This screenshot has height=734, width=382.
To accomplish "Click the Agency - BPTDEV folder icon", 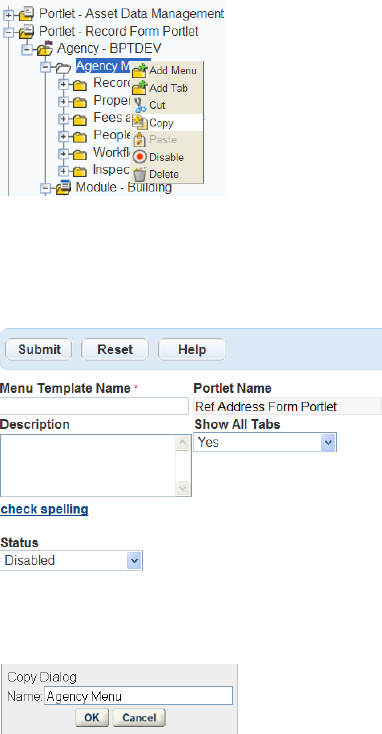I will (44, 48).
